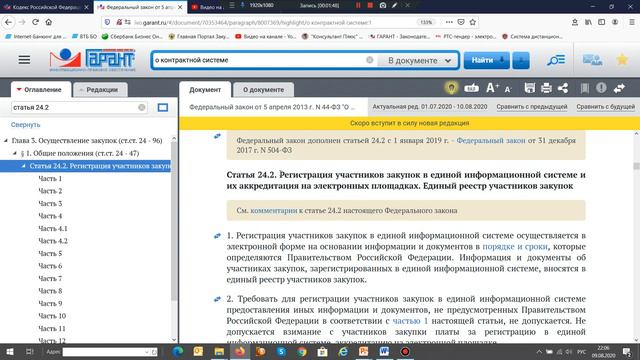Open Word from the taskbar
Viewport: 640px width, 360px height.
click(384, 351)
